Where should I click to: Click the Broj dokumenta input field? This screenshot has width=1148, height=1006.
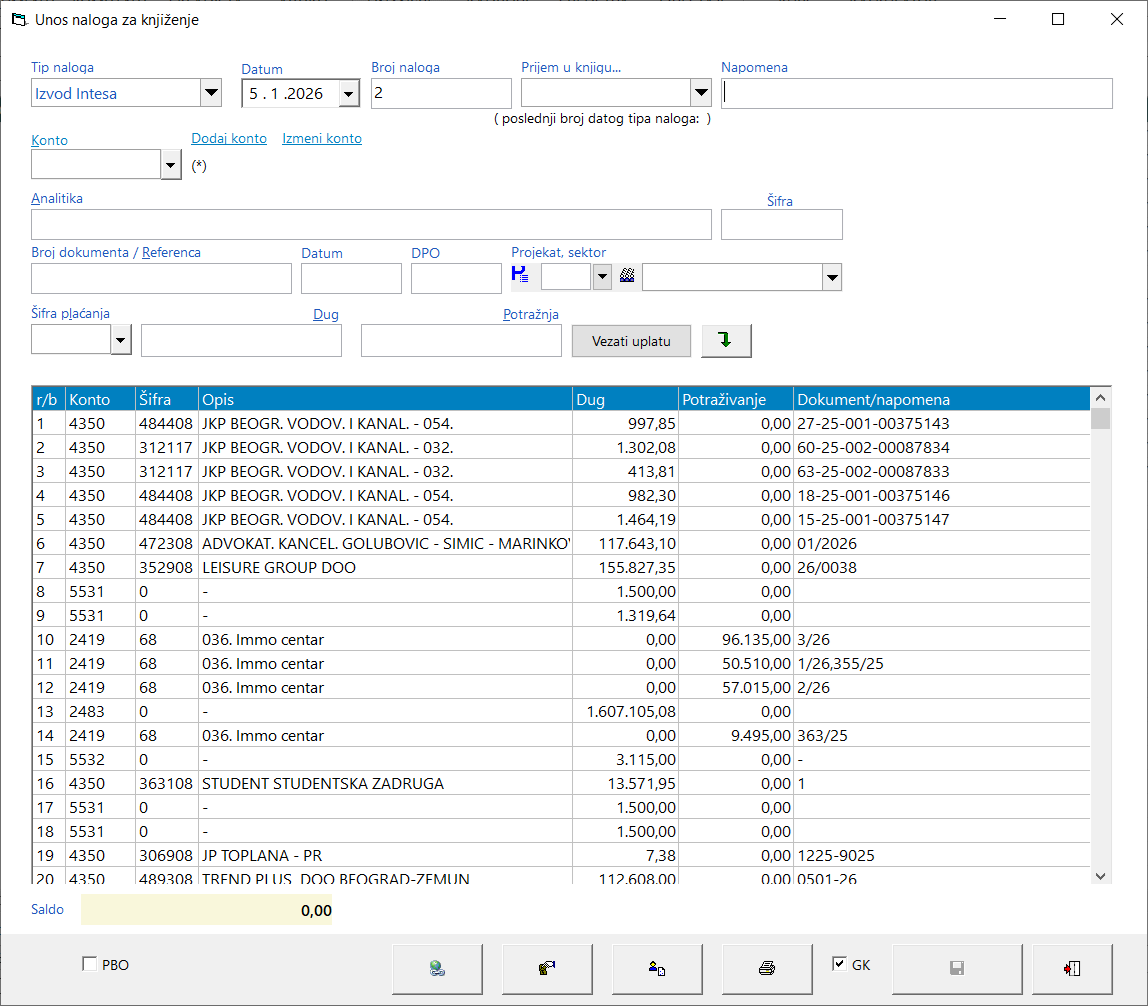click(161, 279)
